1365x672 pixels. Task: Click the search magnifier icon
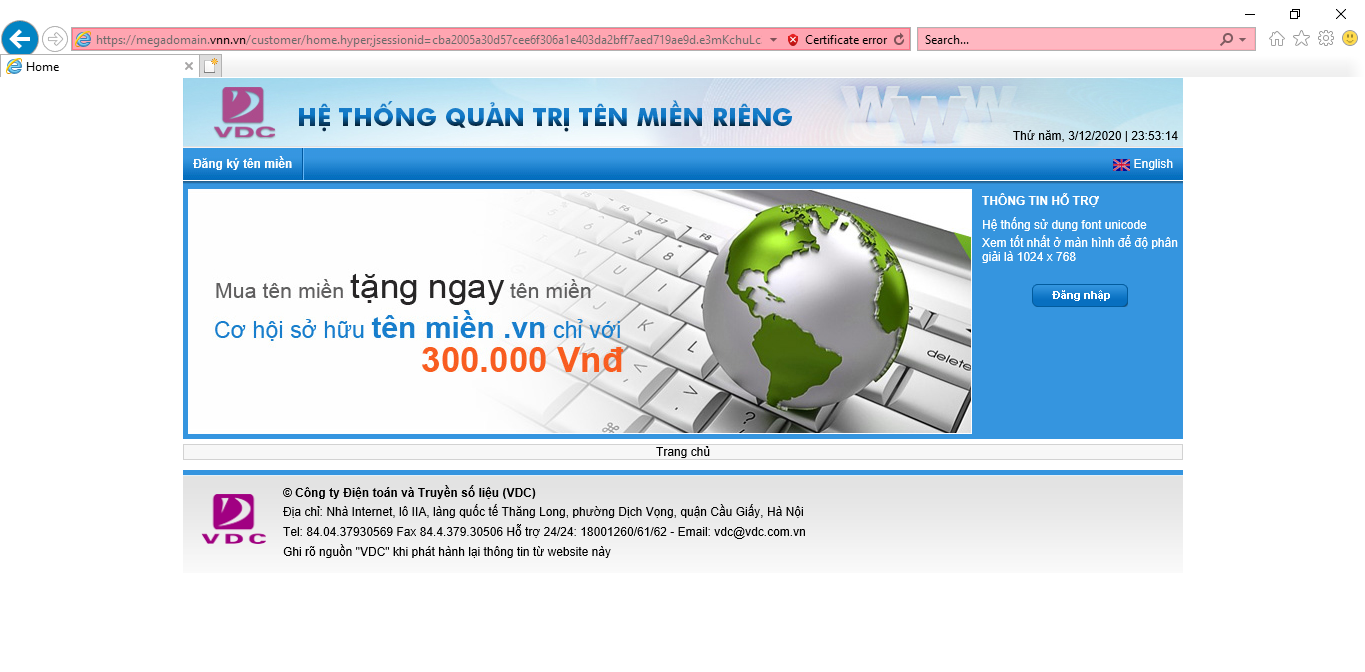(1228, 38)
